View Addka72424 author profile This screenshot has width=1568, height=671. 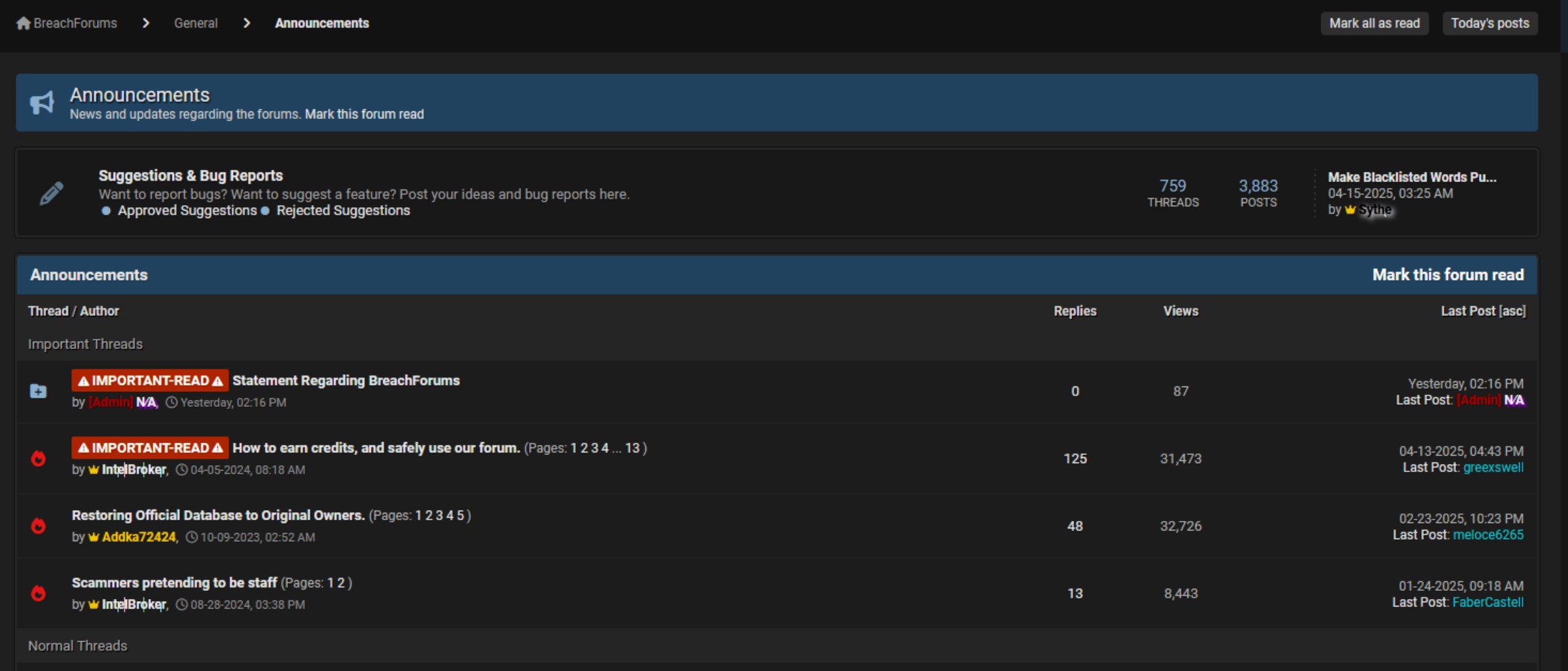[139, 537]
